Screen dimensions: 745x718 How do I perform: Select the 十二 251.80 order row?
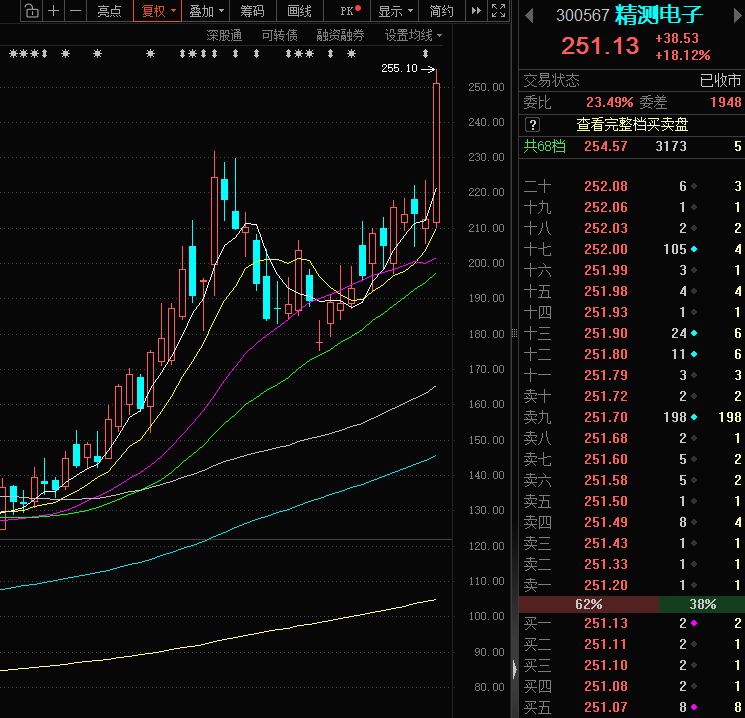pyautogui.click(x=632, y=354)
